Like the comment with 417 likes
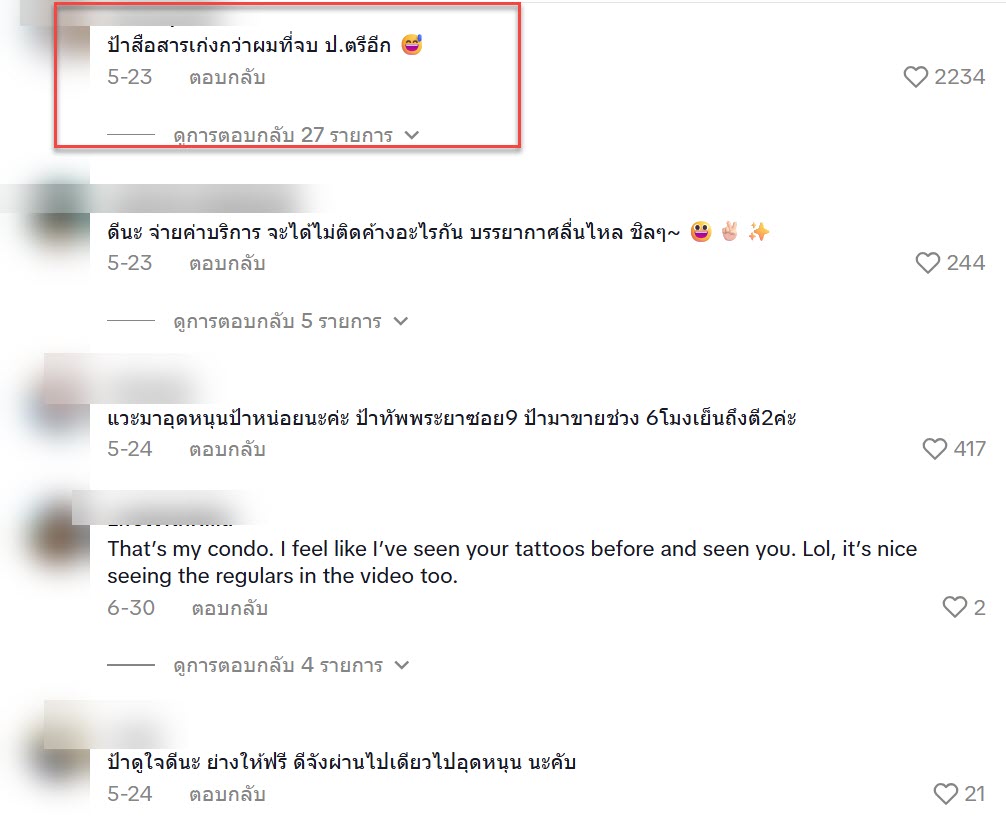The height and width of the screenshot is (824, 1006). coord(934,449)
